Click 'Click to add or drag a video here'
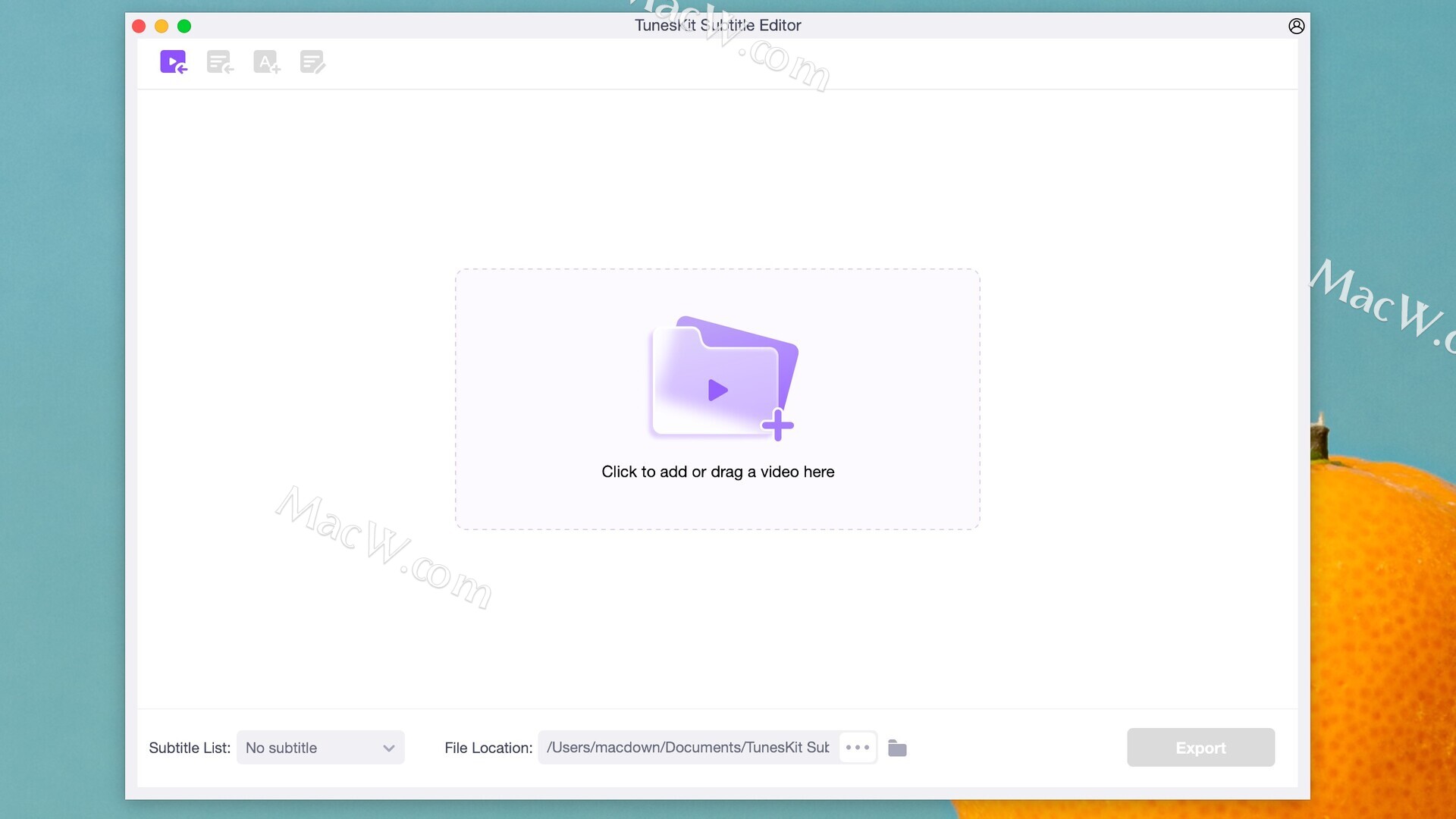 click(x=717, y=472)
